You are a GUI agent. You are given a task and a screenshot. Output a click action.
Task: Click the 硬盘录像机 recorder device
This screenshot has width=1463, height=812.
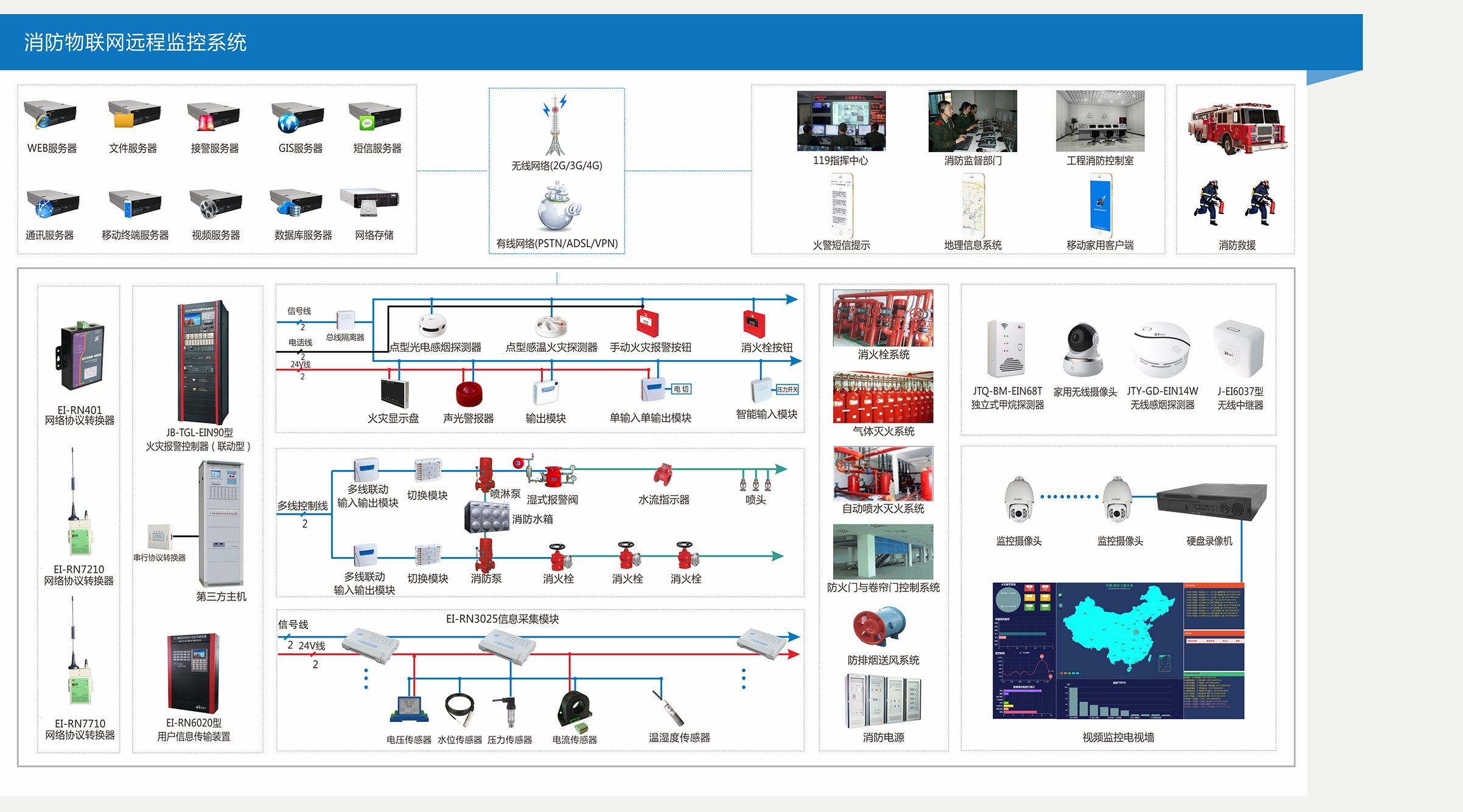(1212, 501)
